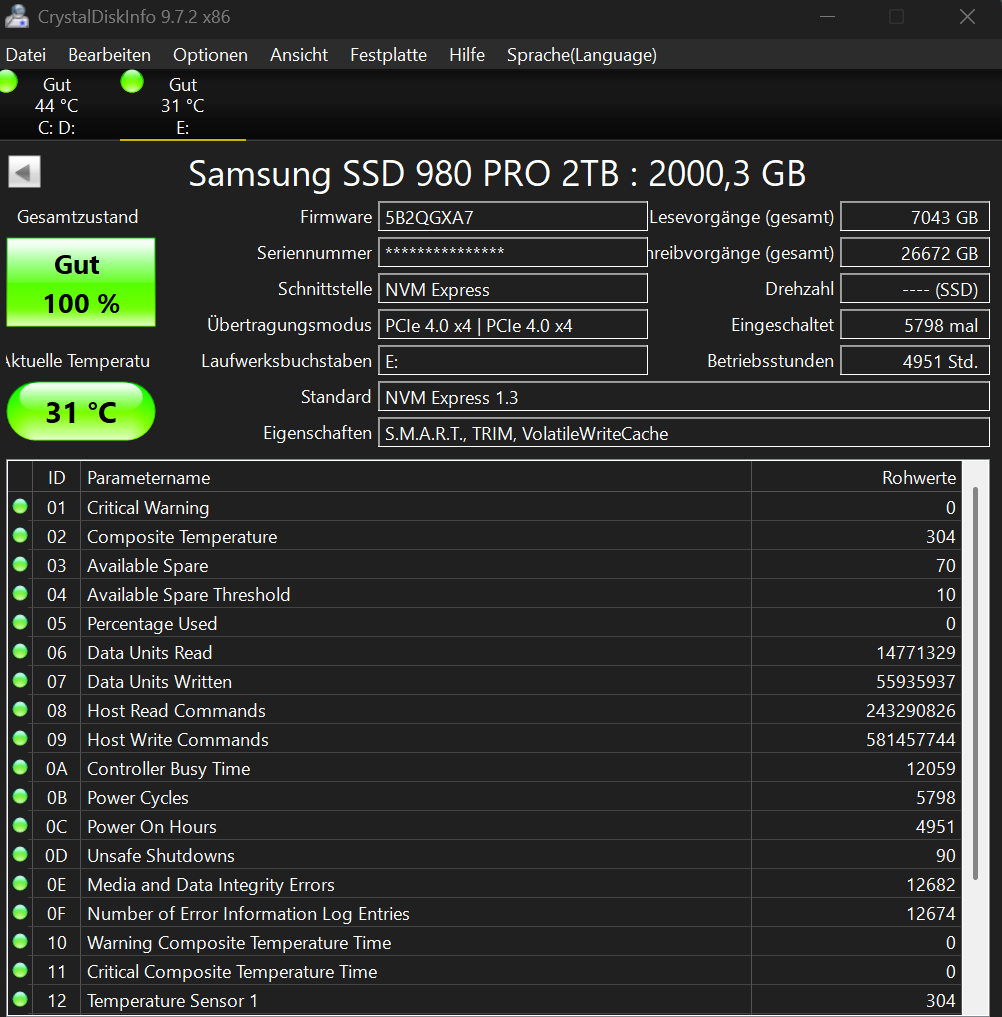
Task: Open the Ansicht menu
Action: (299, 55)
